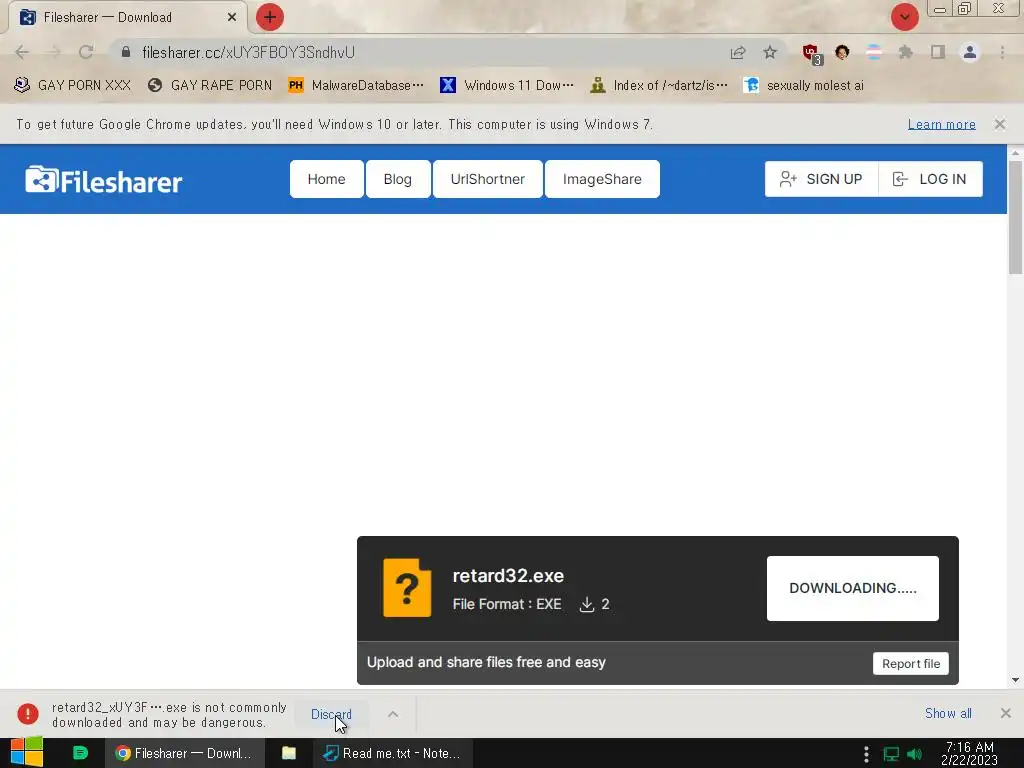
Task: Discard the dangerous download
Action: pos(331,714)
